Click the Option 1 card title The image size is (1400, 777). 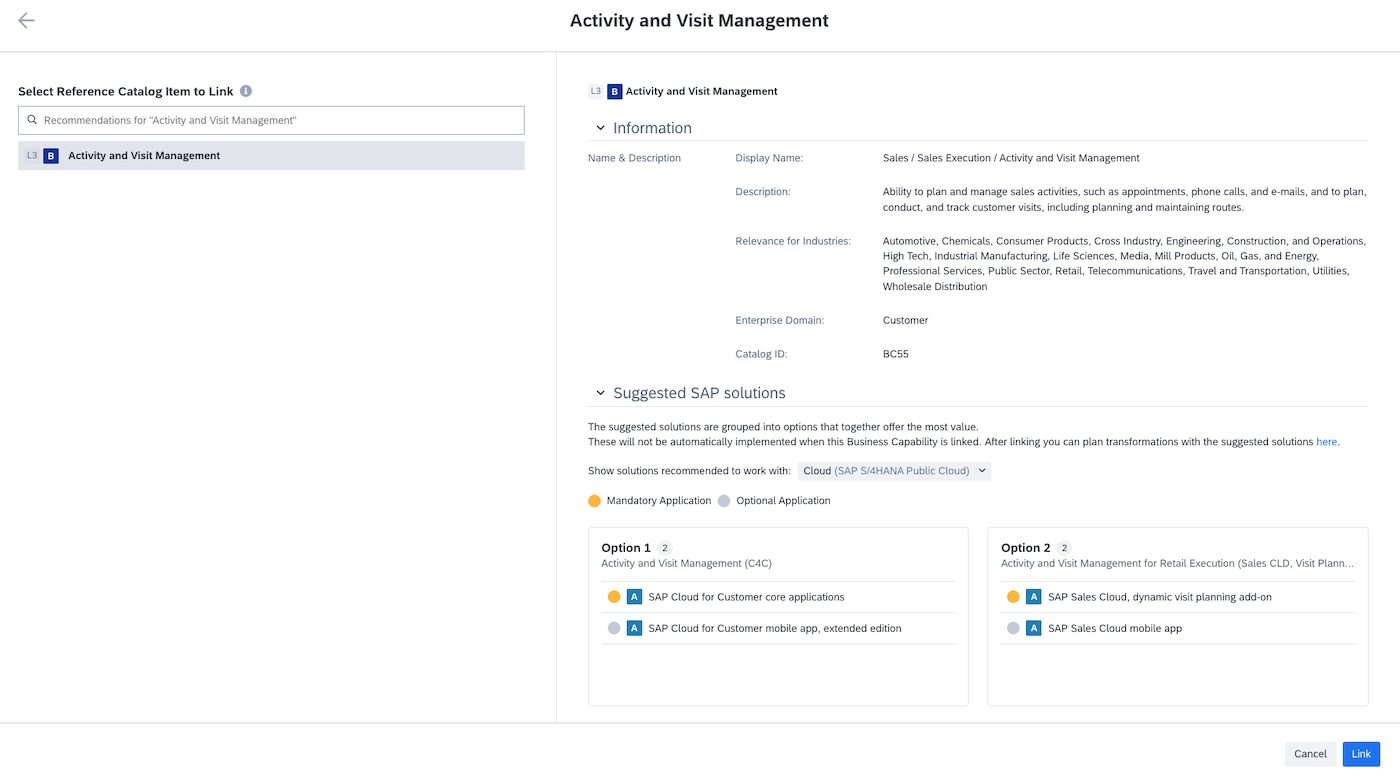pos(626,548)
